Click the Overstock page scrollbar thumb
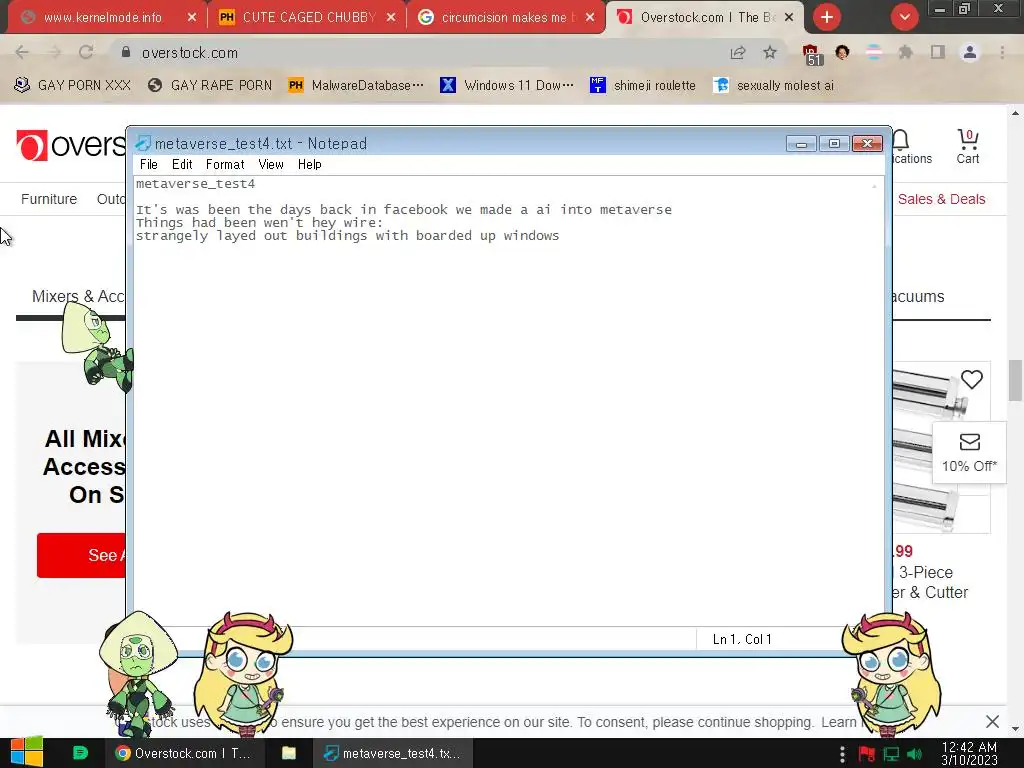The width and height of the screenshot is (1024, 768). point(1015,380)
